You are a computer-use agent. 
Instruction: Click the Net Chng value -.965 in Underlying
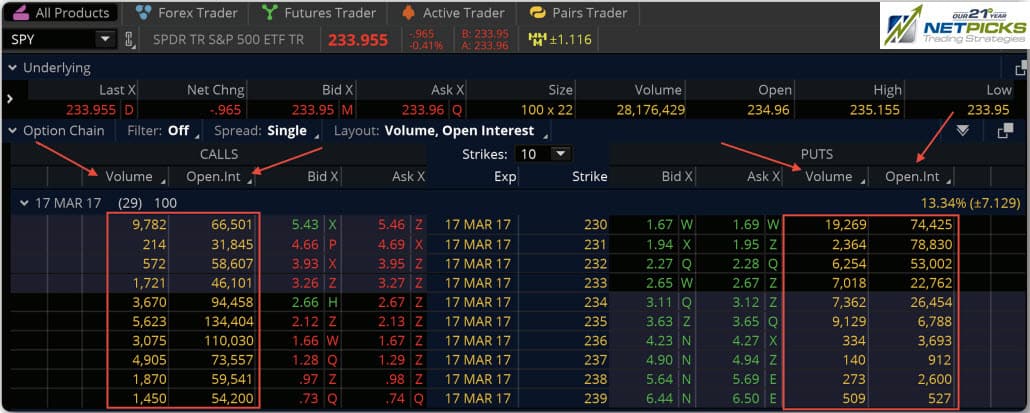click(224, 110)
